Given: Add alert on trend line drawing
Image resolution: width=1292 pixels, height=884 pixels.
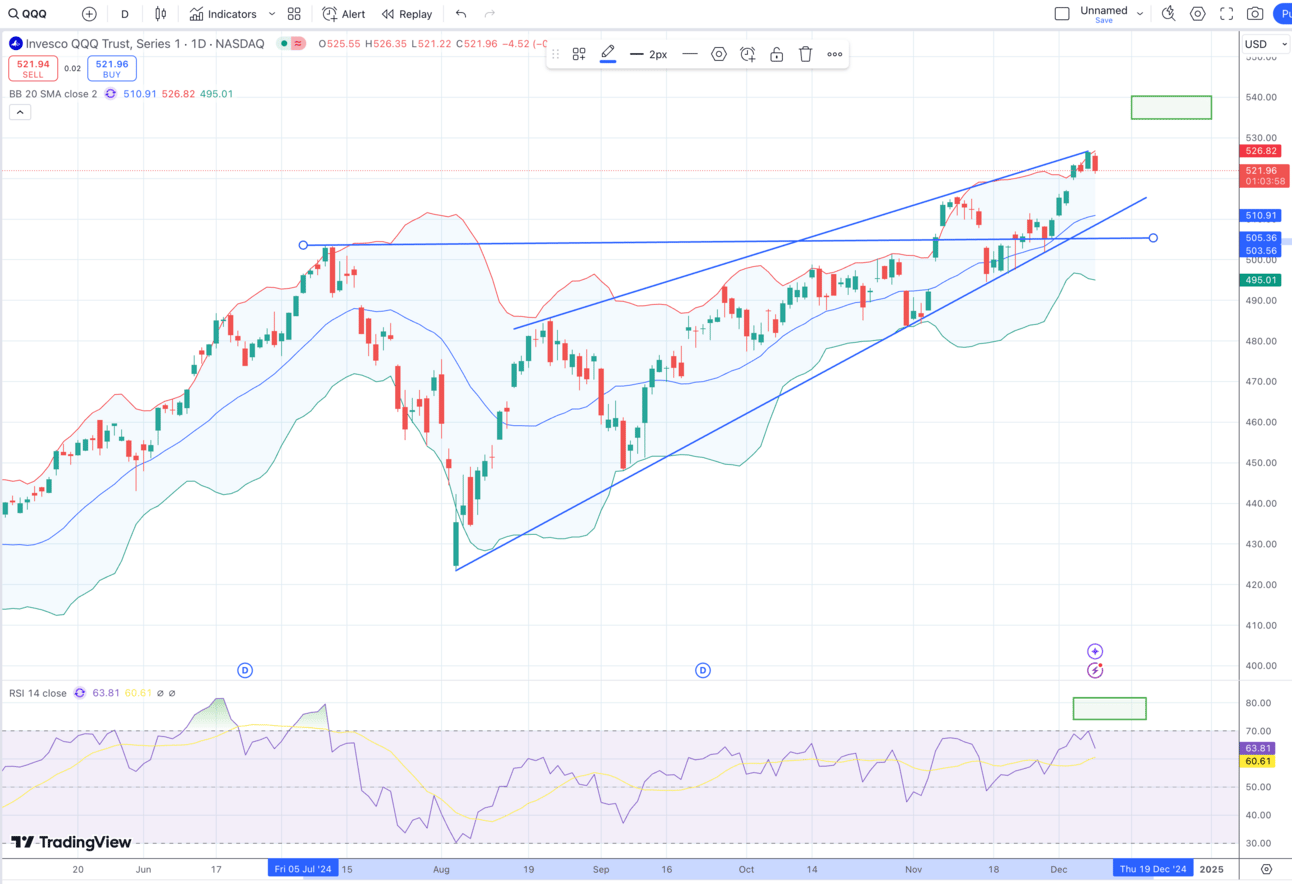Looking at the screenshot, I should 748,54.
